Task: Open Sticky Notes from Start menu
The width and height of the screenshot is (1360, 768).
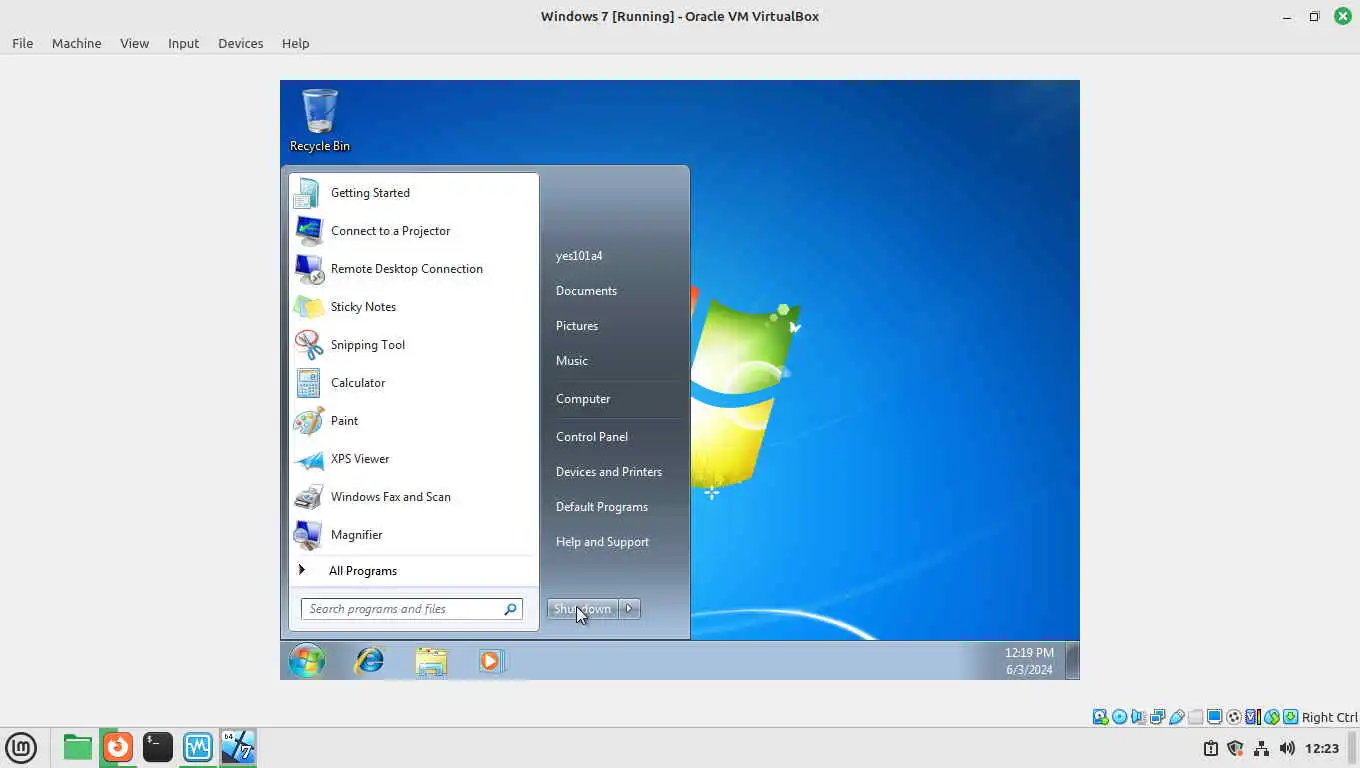Action: click(x=414, y=307)
